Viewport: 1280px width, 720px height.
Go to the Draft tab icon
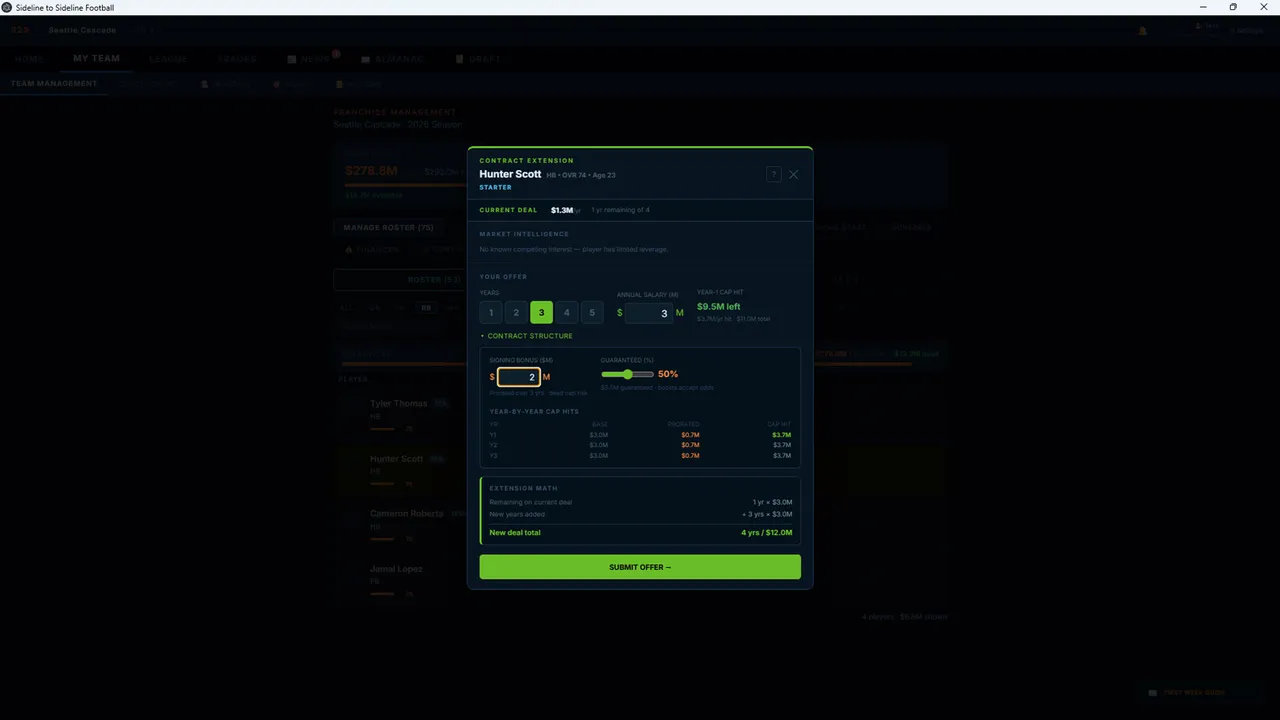459,59
